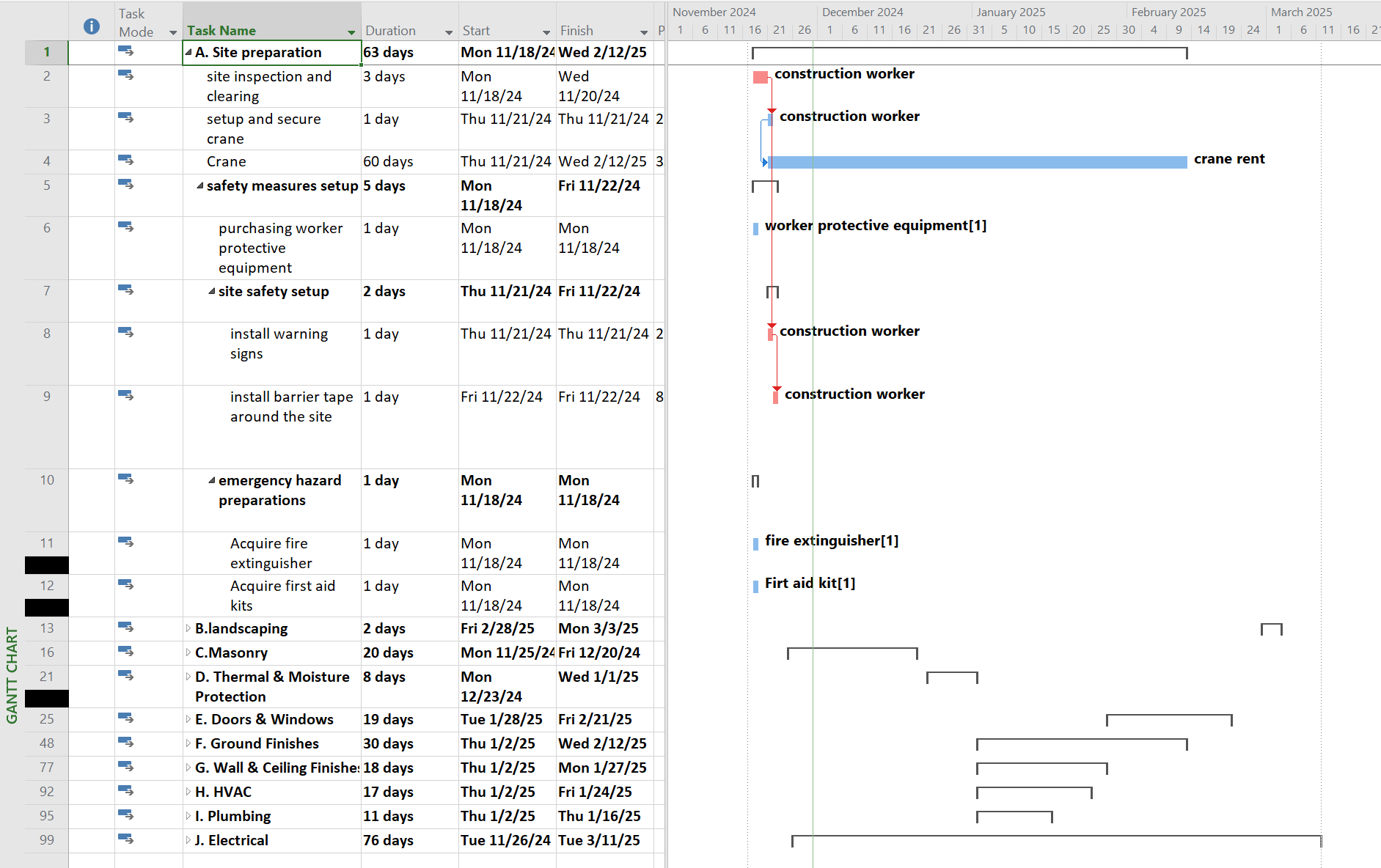1381x868 pixels.
Task: Select the 63 days duration cell
Action: (x=410, y=52)
